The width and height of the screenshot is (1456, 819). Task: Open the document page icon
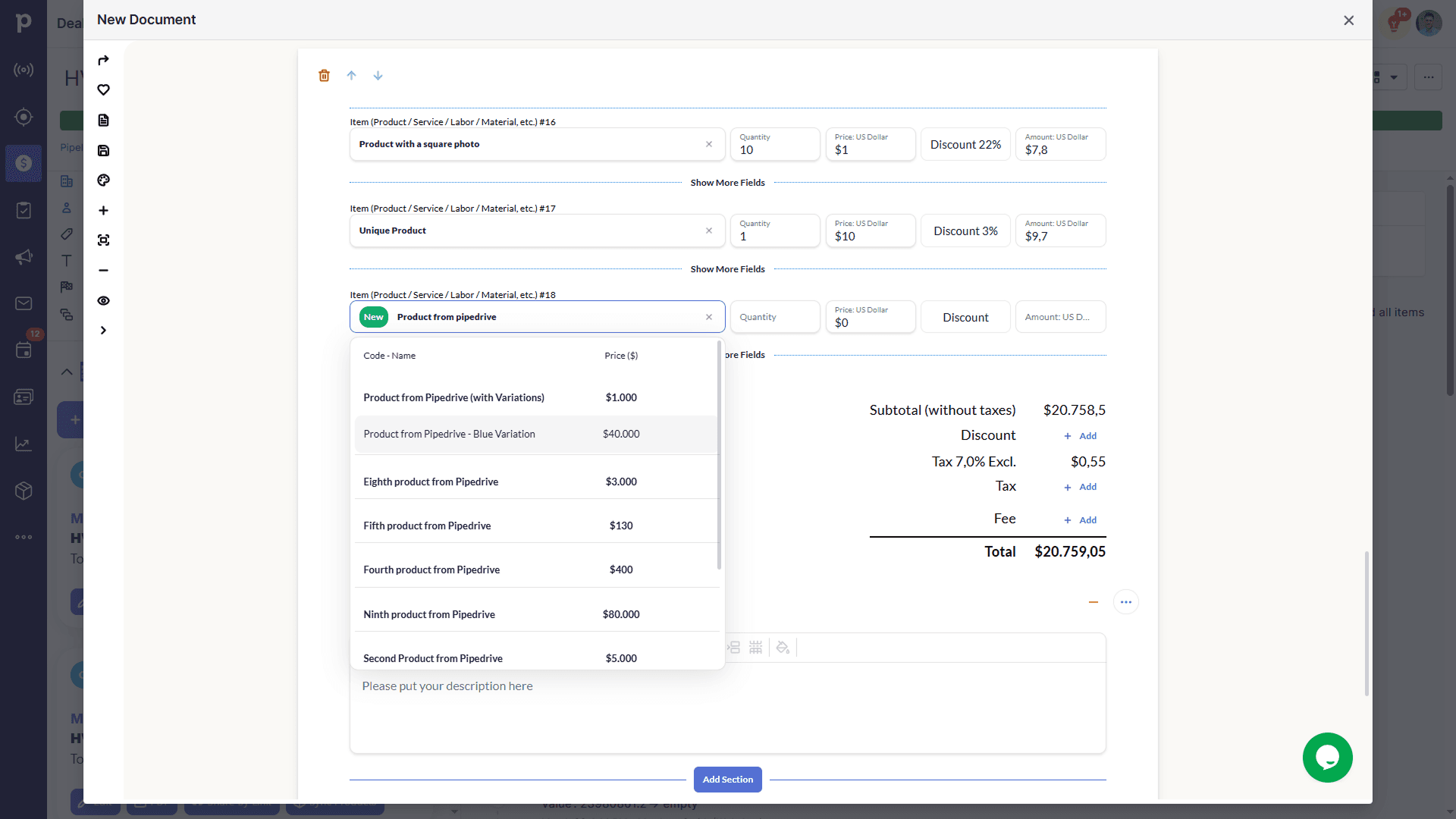(x=103, y=120)
